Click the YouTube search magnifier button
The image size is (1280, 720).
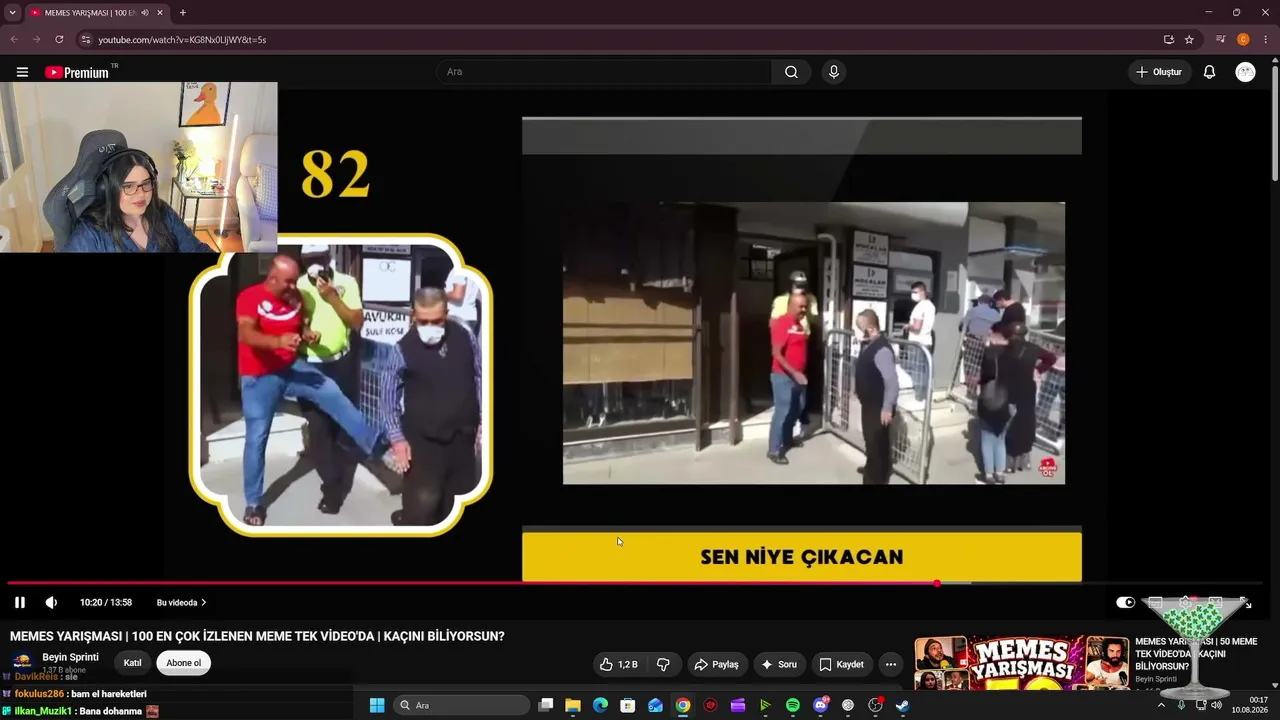791,72
